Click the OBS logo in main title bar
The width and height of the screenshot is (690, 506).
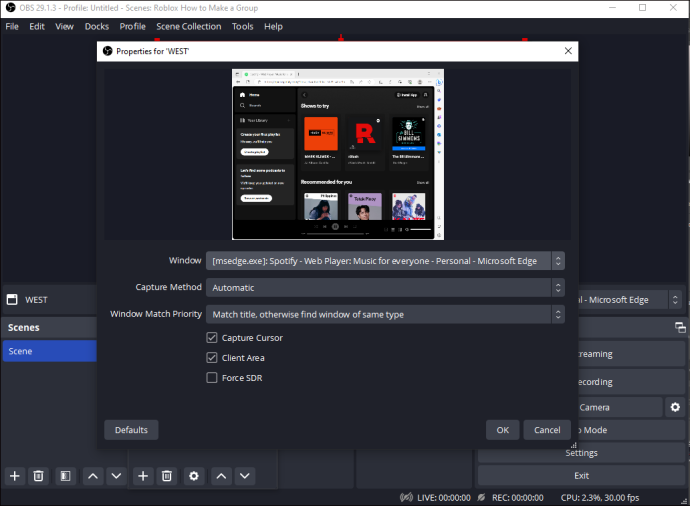[11, 8]
